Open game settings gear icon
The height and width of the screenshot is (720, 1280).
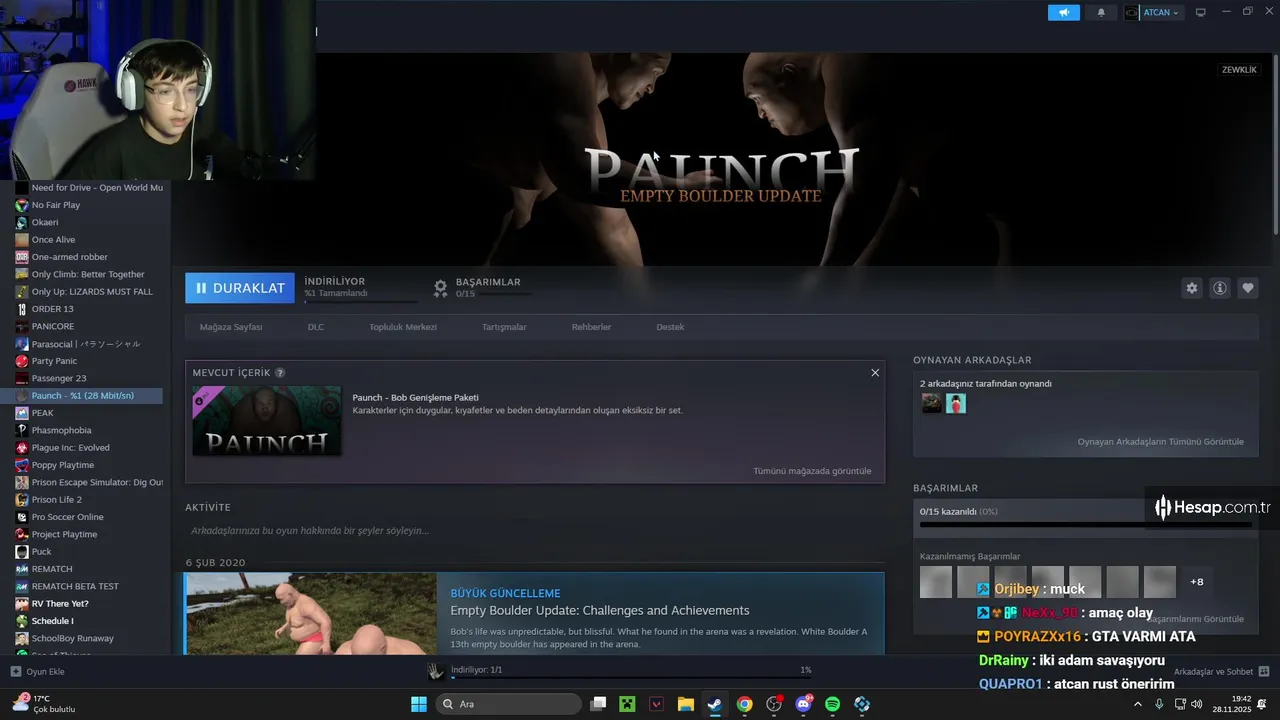coord(1191,288)
